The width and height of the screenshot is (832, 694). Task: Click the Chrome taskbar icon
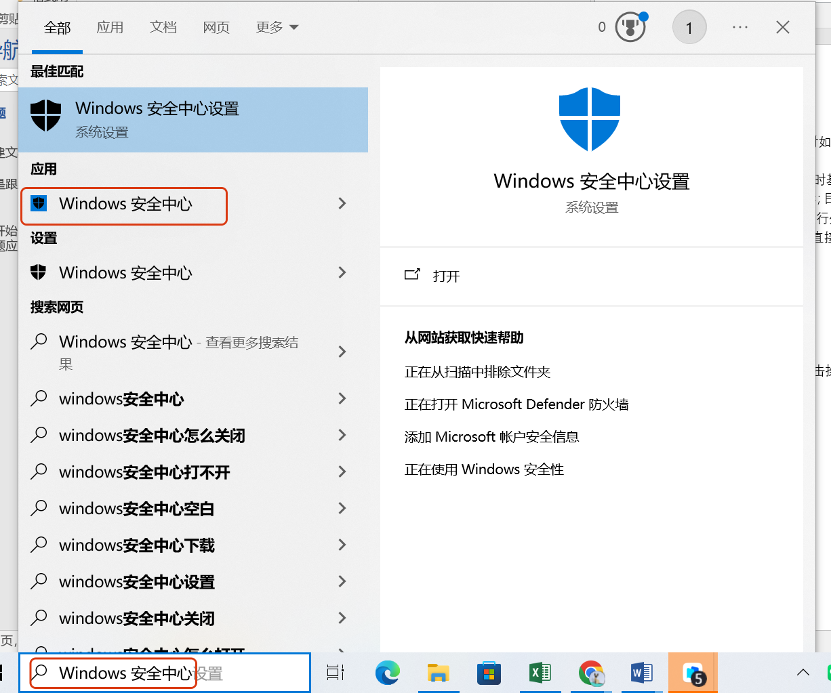pos(591,673)
